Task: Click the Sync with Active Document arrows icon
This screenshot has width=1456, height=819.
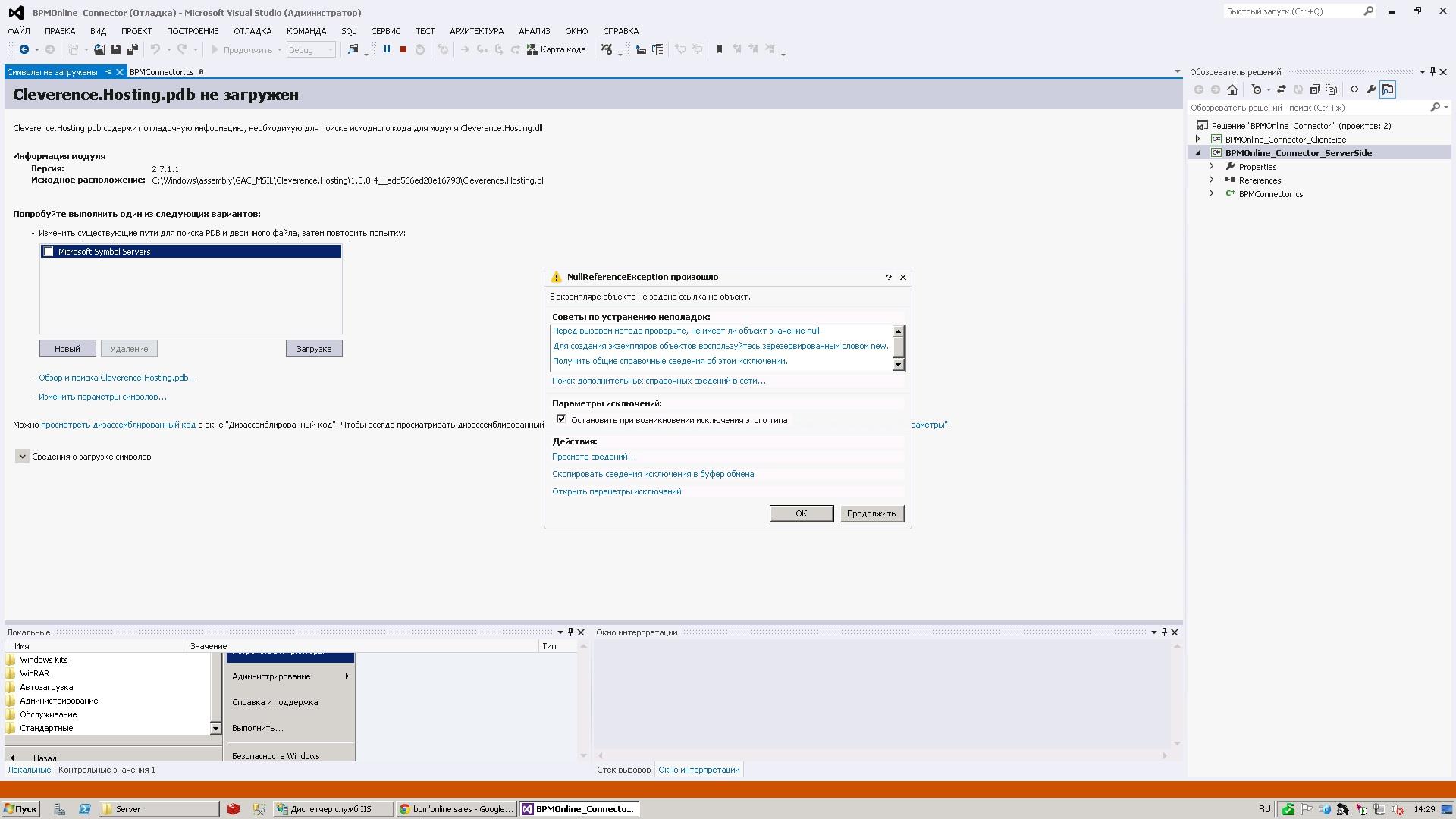Action: [x=1282, y=89]
